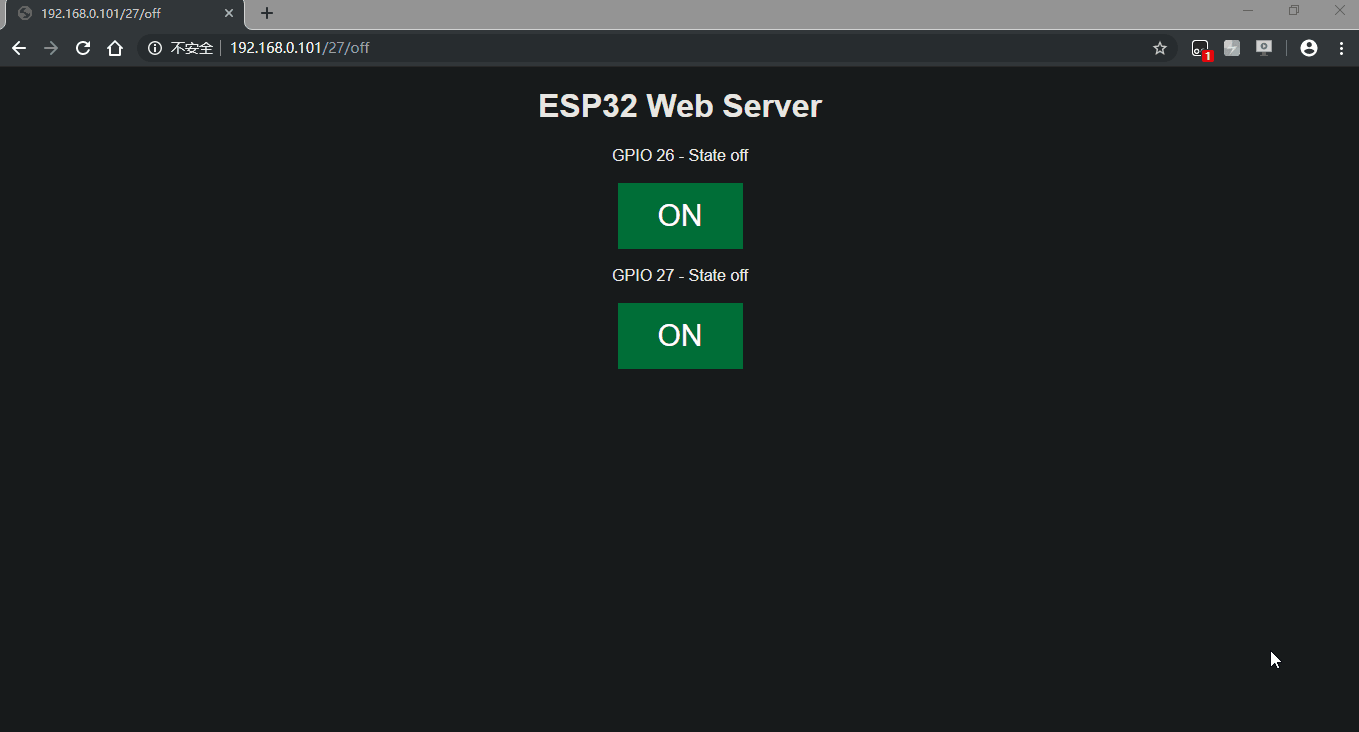The height and width of the screenshot is (732, 1359).
Task: Turn ON GPIO 27
Action: (680, 336)
